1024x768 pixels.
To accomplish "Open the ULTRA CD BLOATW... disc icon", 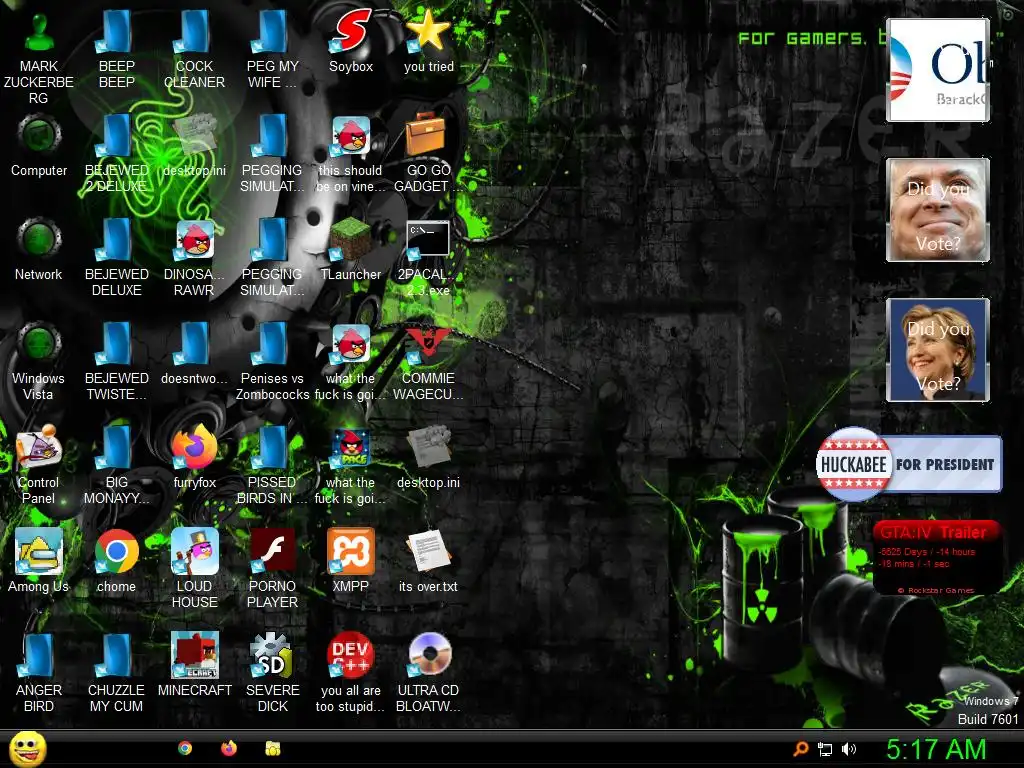I will pos(428,654).
